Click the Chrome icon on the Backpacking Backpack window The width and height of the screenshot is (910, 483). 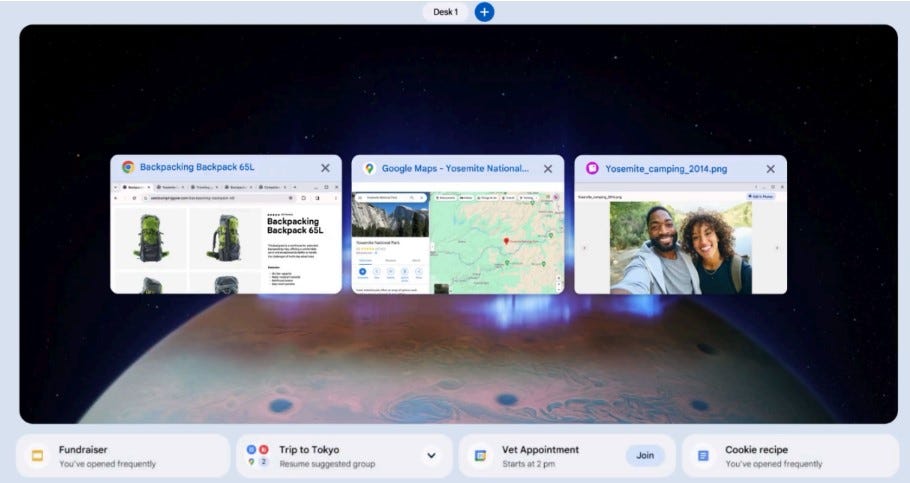(128, 167)
